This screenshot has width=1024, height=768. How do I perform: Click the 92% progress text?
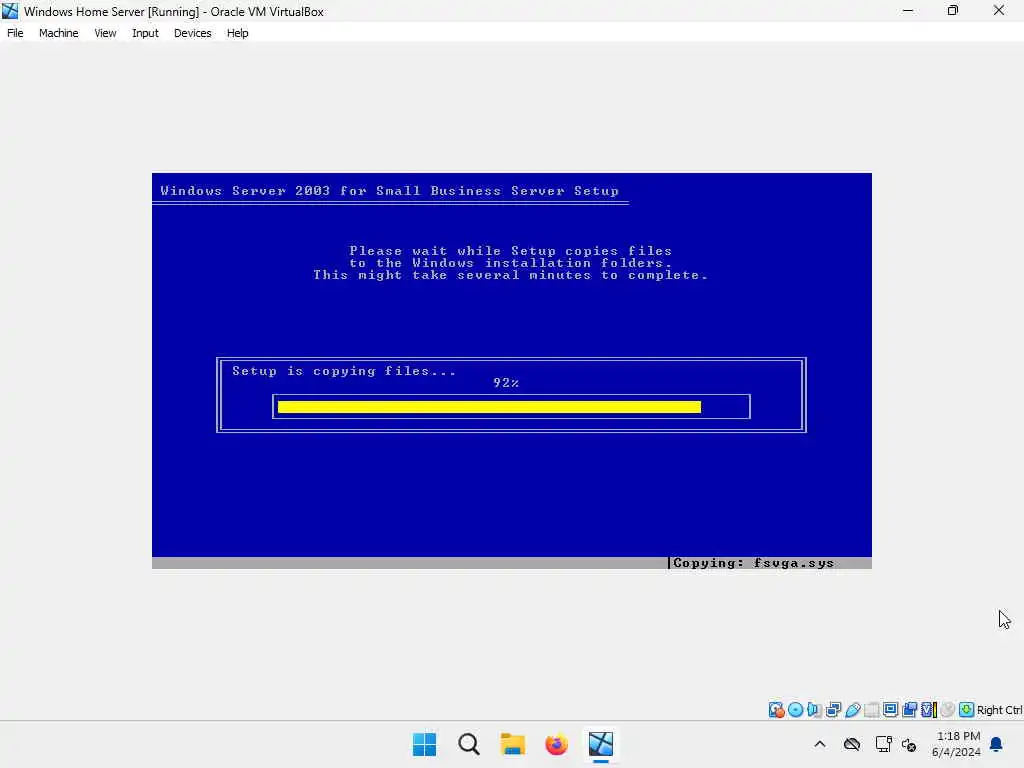(505, 383)
